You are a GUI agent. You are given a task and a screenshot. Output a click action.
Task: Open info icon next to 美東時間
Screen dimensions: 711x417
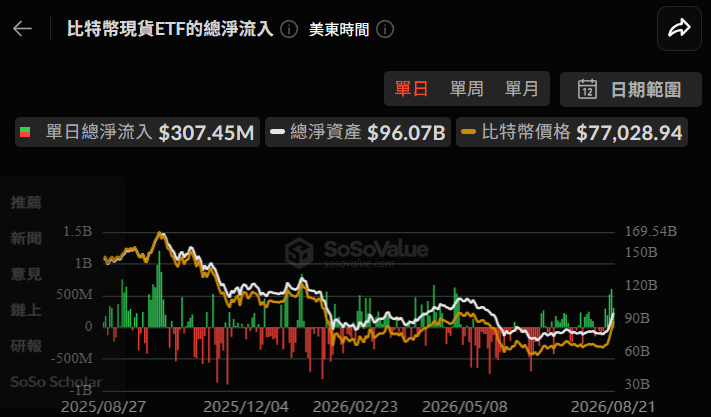point(385,29)
